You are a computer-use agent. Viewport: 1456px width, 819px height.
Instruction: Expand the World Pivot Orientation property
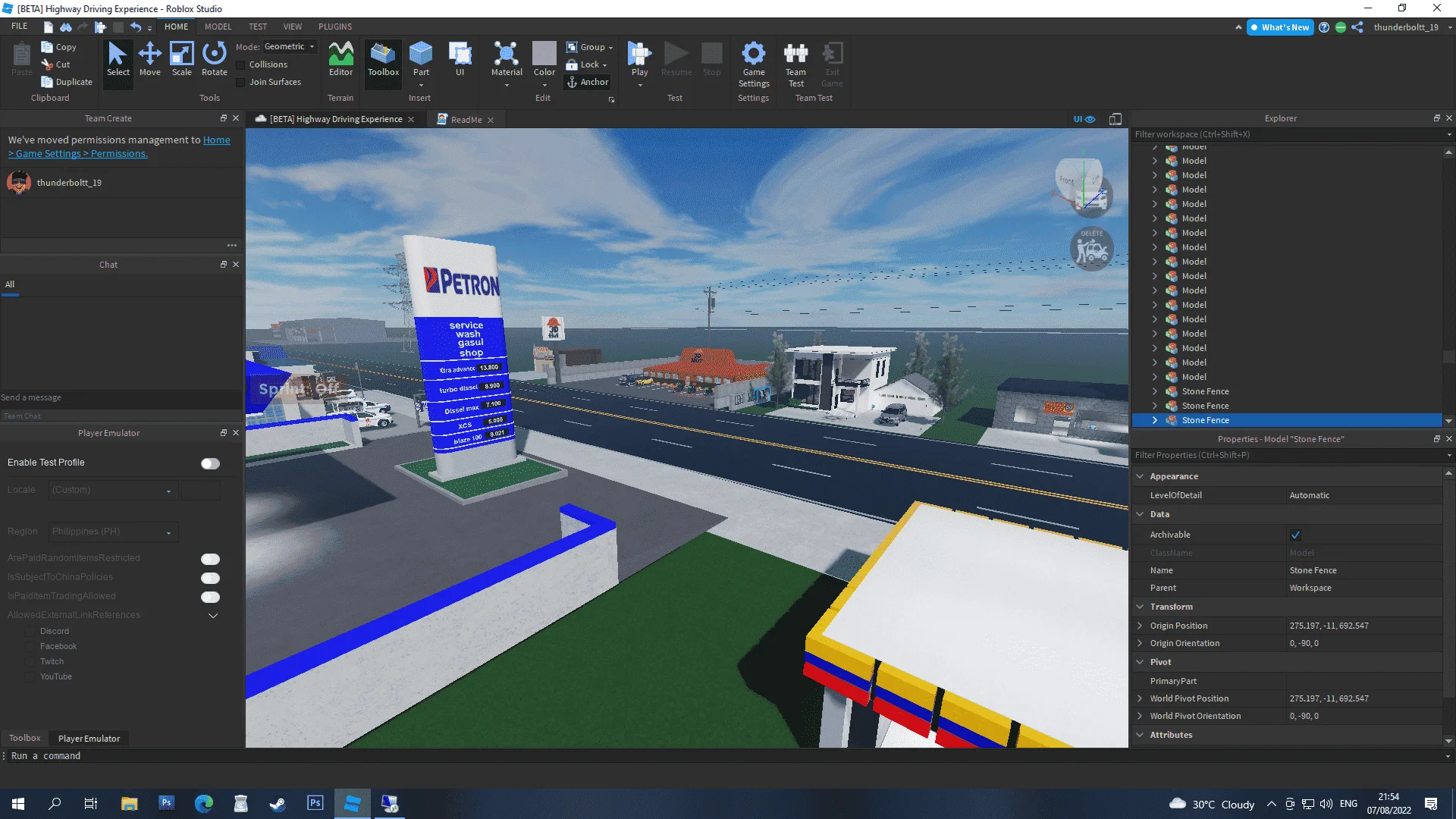click(1140, 716)
